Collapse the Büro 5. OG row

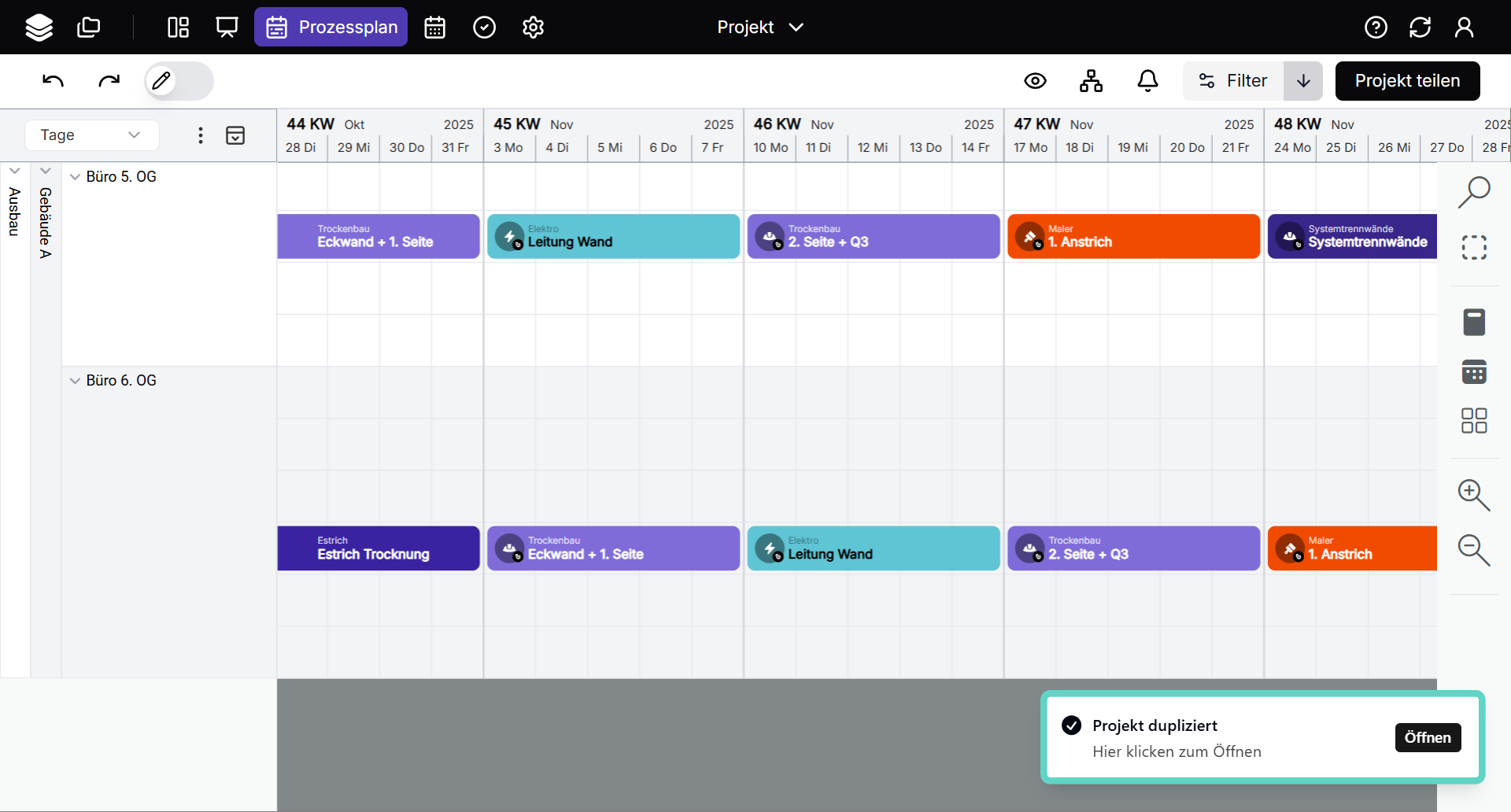click(x=75, y=177)
